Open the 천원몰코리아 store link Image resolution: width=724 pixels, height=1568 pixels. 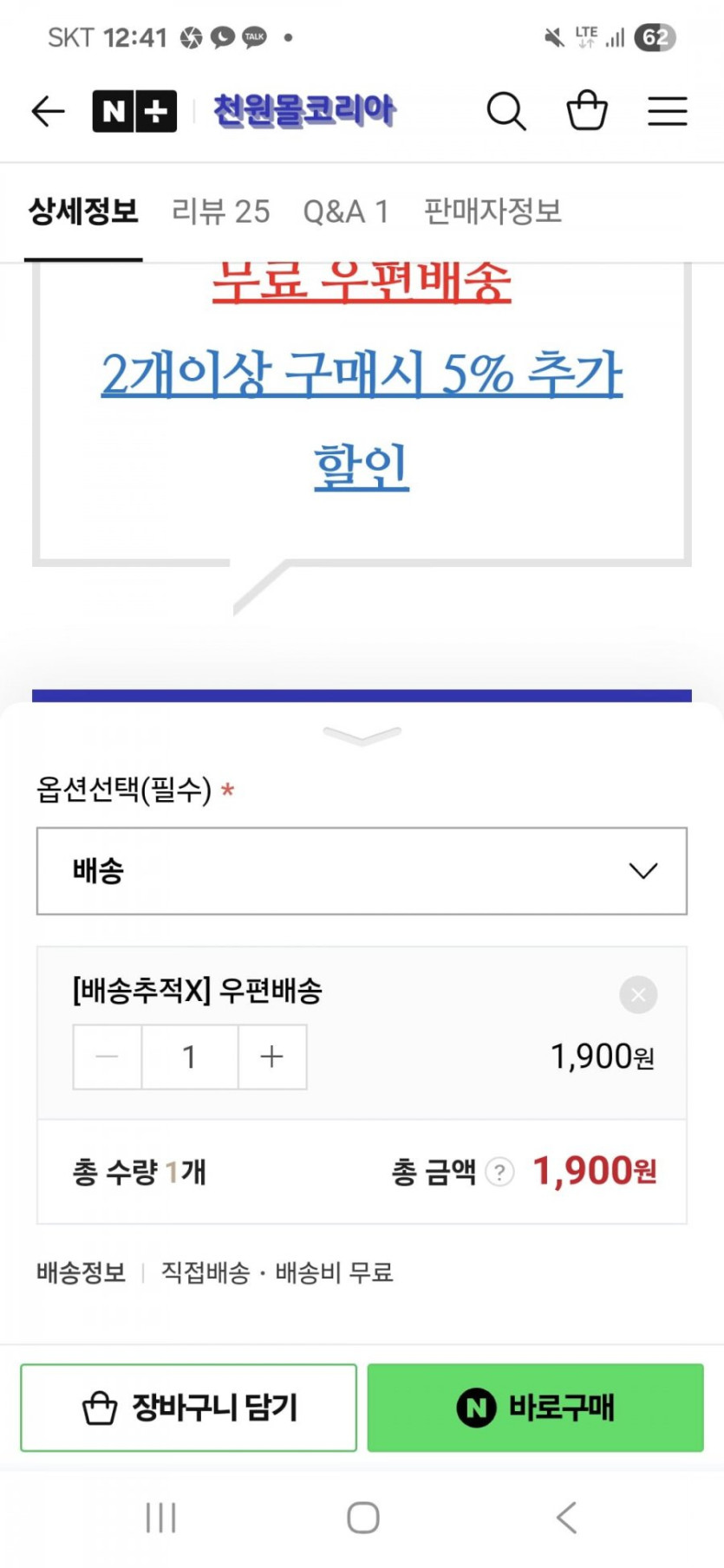pos(304,111)
